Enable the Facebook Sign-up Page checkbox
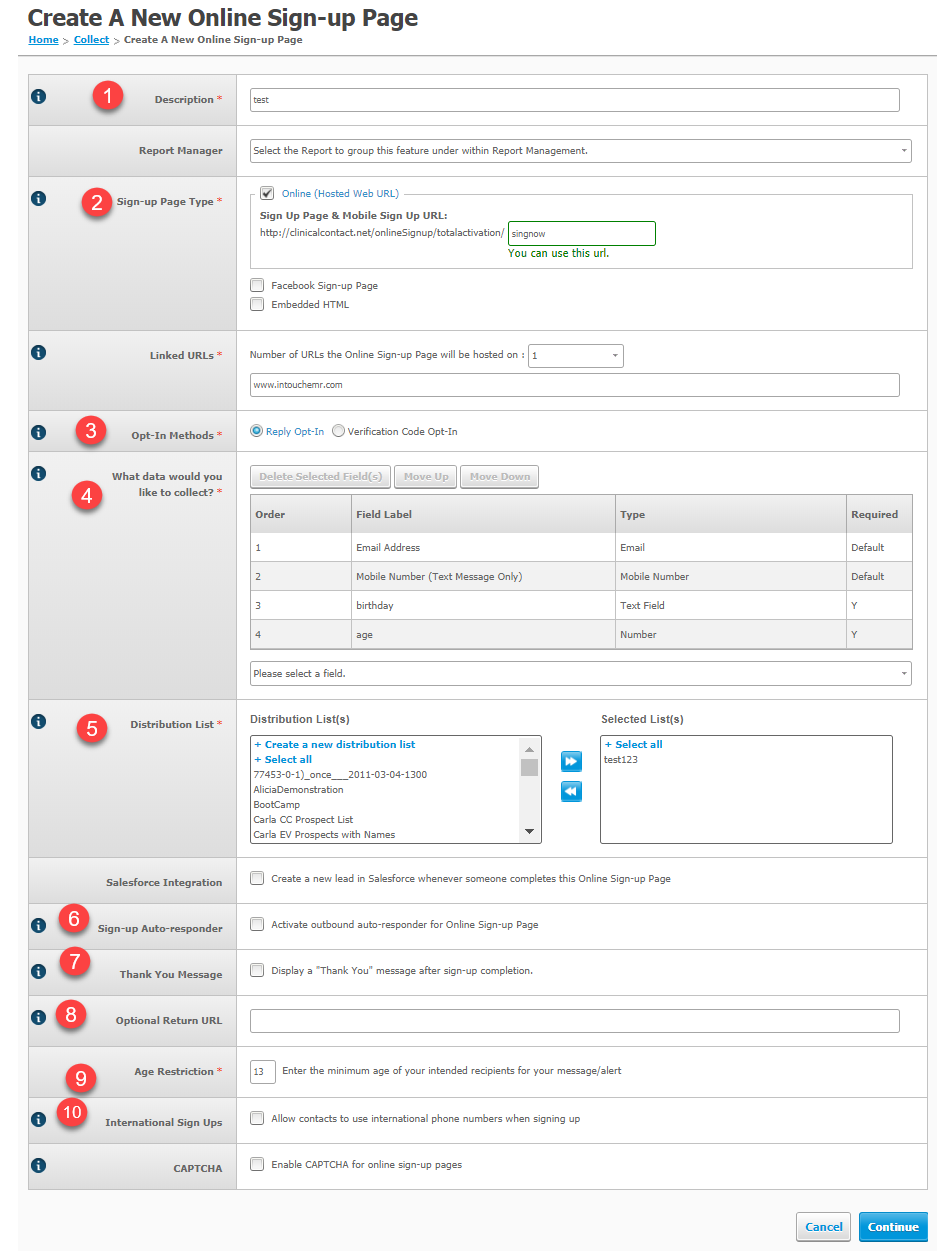 pos(257,285)
